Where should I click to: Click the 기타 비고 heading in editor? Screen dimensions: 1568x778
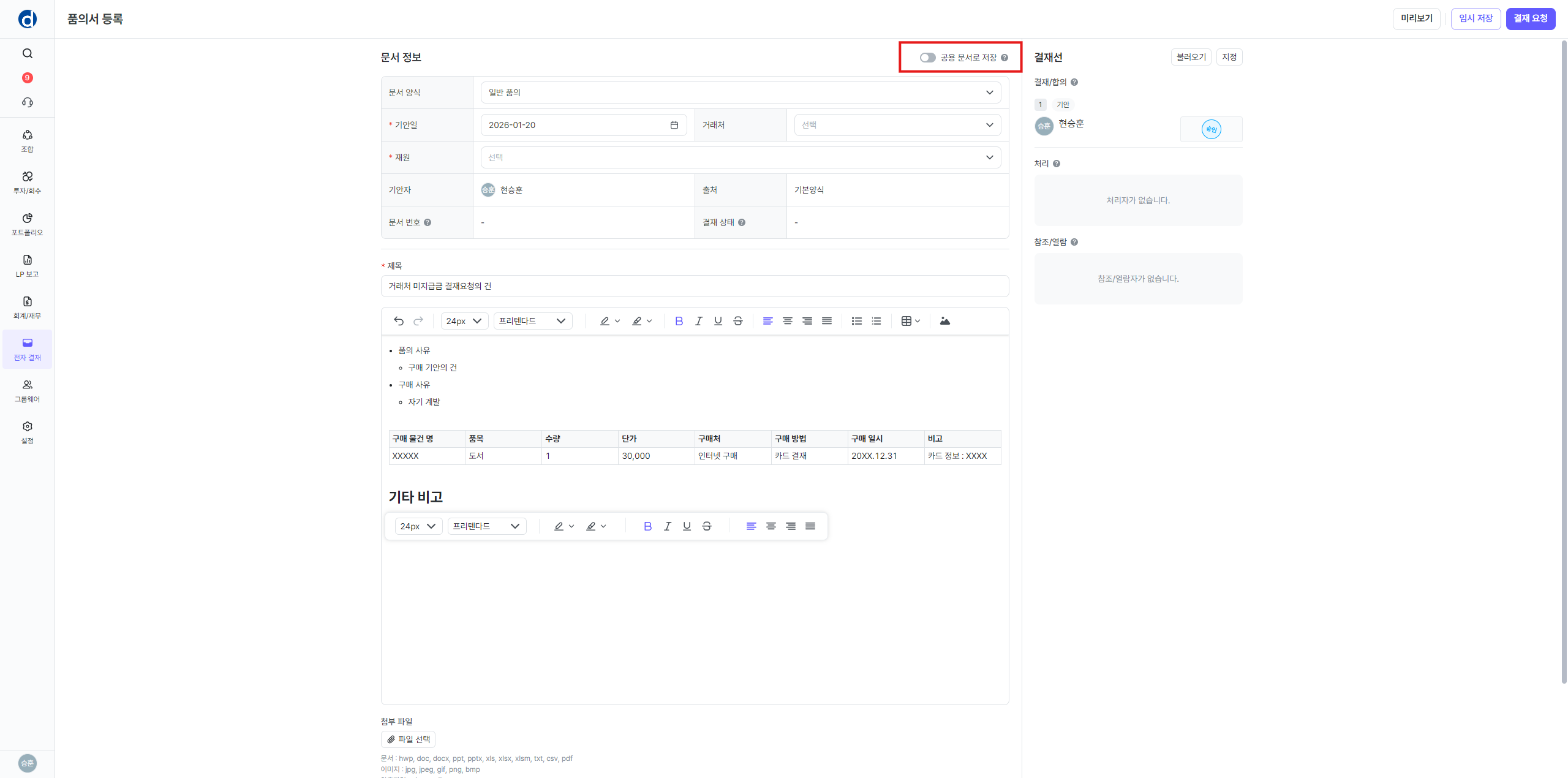pos(415,497)
